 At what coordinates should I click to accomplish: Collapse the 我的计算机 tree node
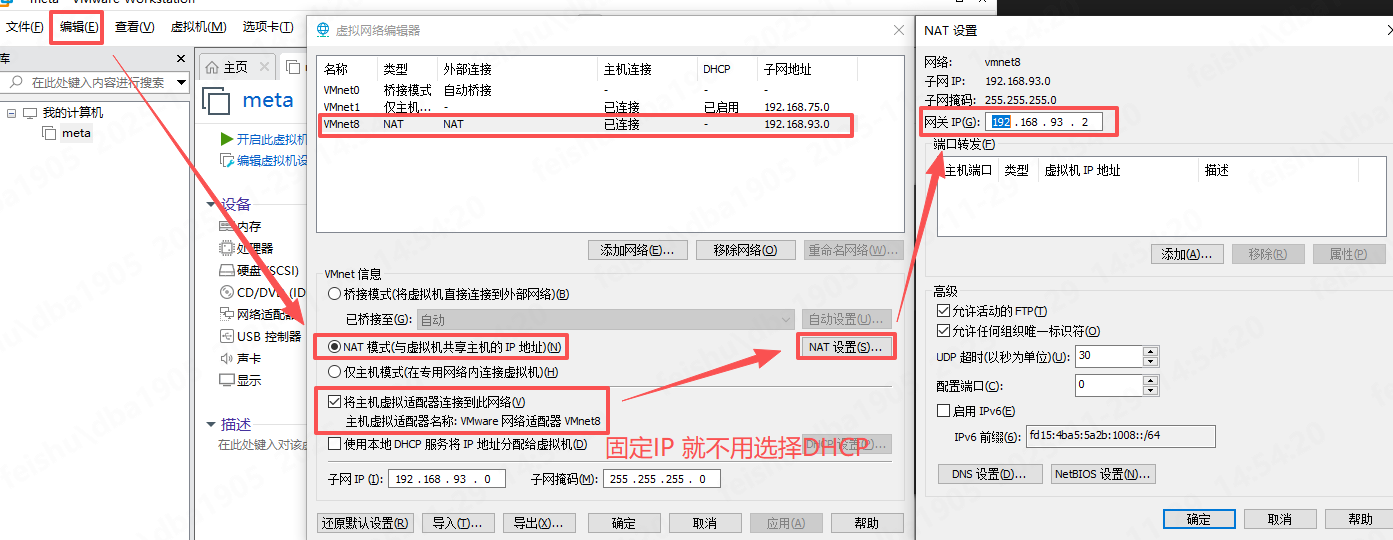11,113
